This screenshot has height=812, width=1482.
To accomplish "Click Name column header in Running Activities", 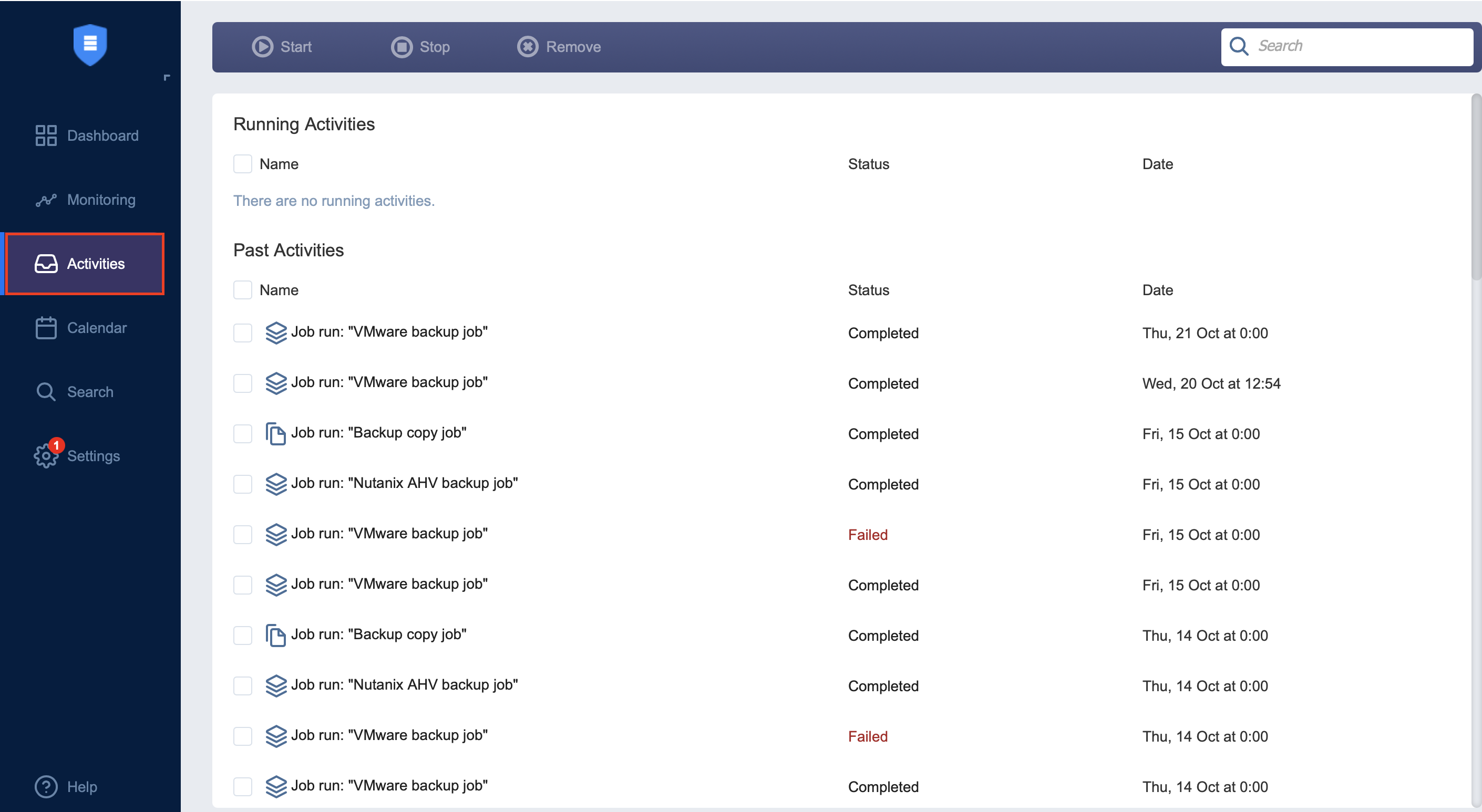I will click(x=279, y=164).
